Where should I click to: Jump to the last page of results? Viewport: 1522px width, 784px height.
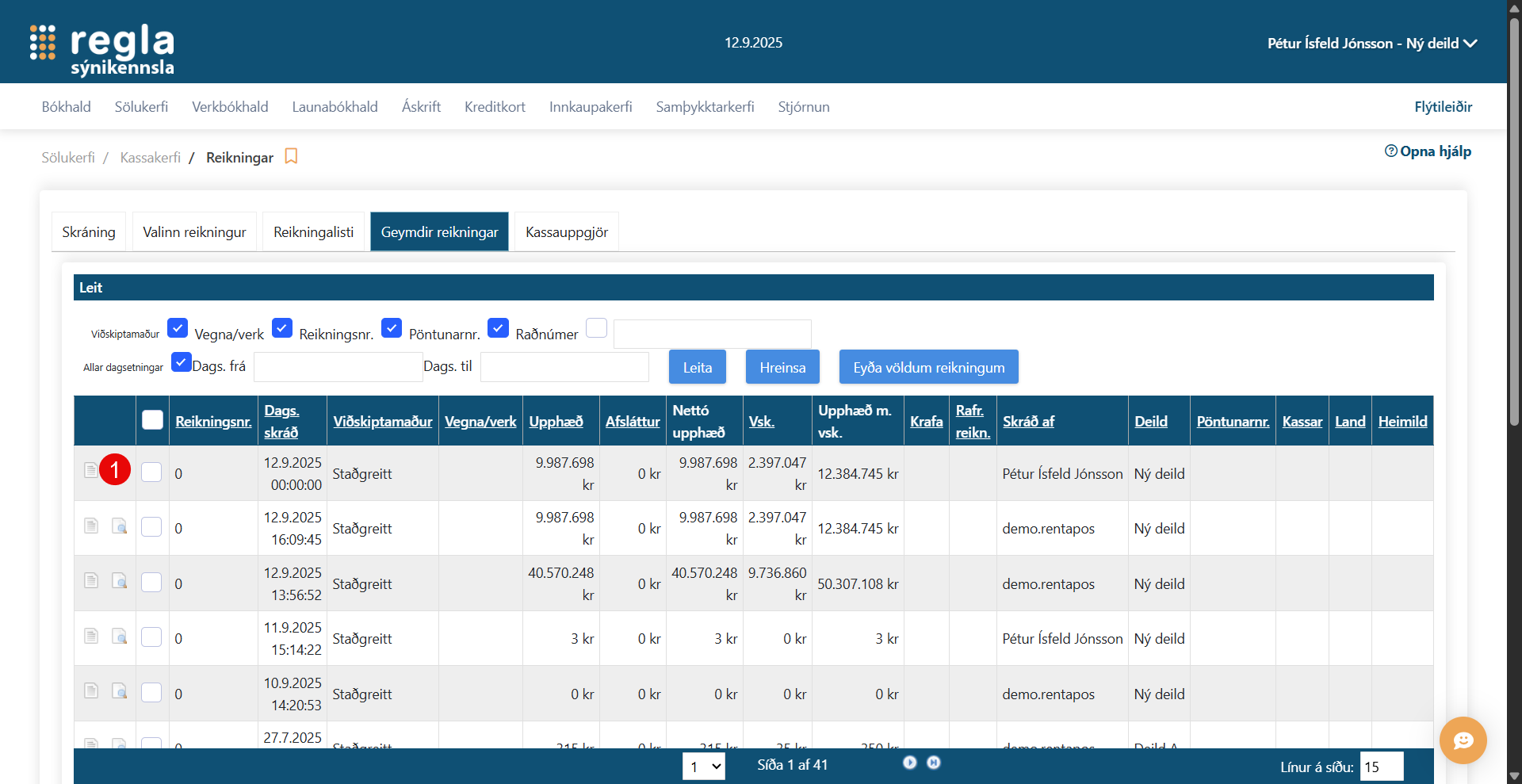click(934, 763)
